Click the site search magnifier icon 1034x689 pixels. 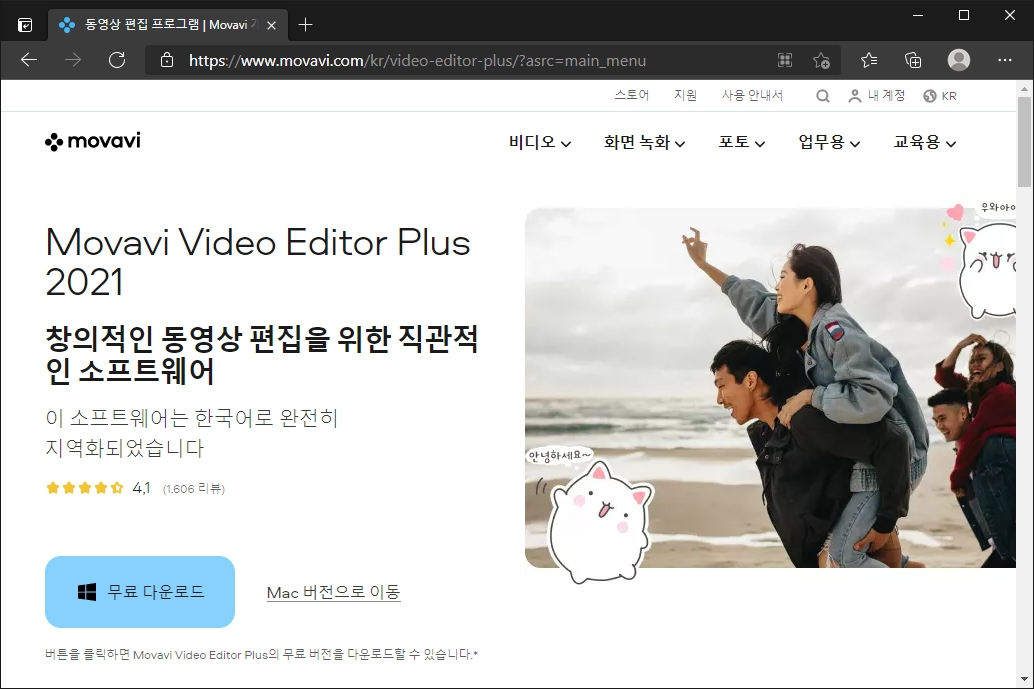(x=822, y=96)
